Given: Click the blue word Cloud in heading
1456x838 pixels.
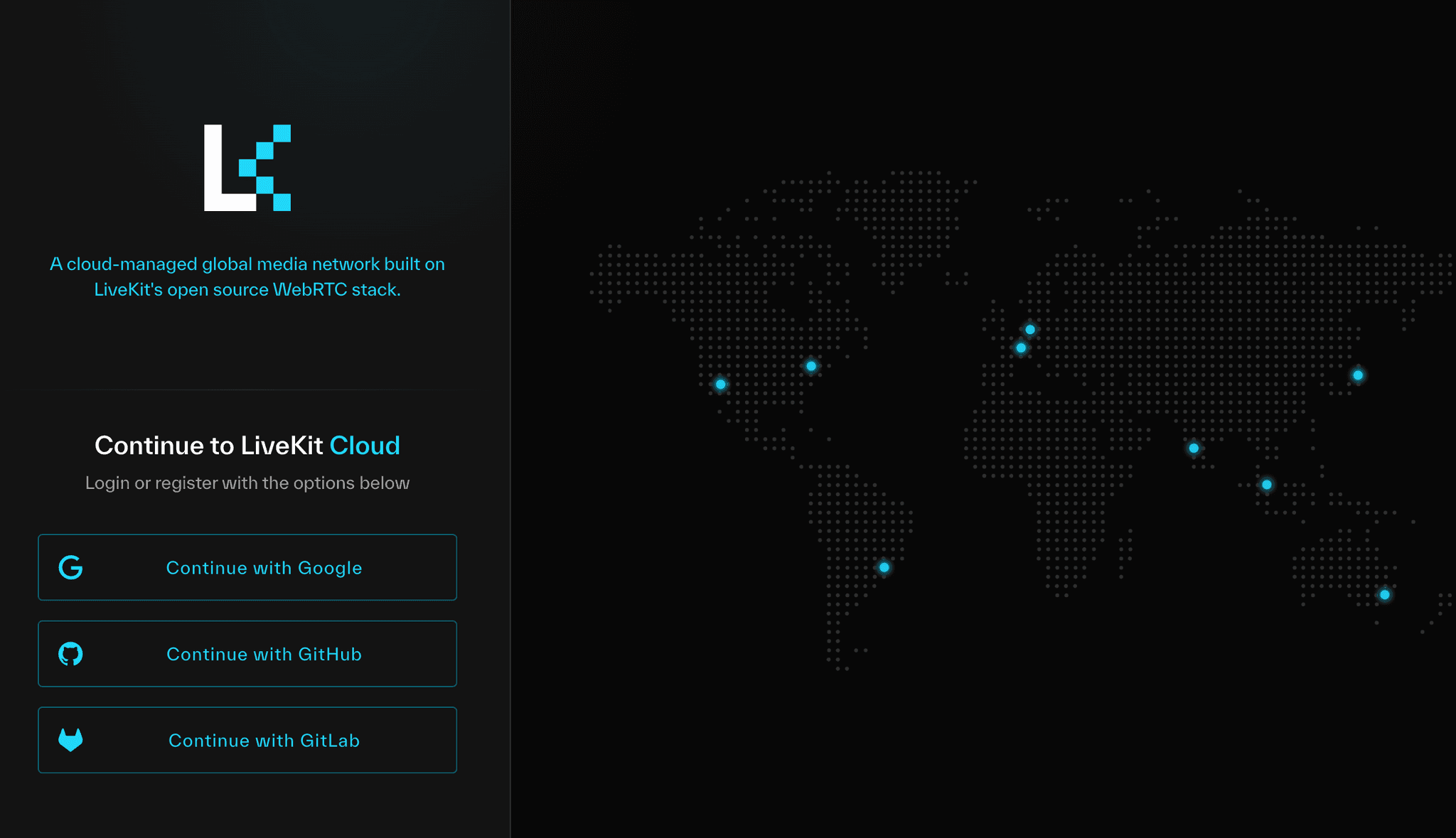Looking at the screenshot, I should click(x=365, y=446).
